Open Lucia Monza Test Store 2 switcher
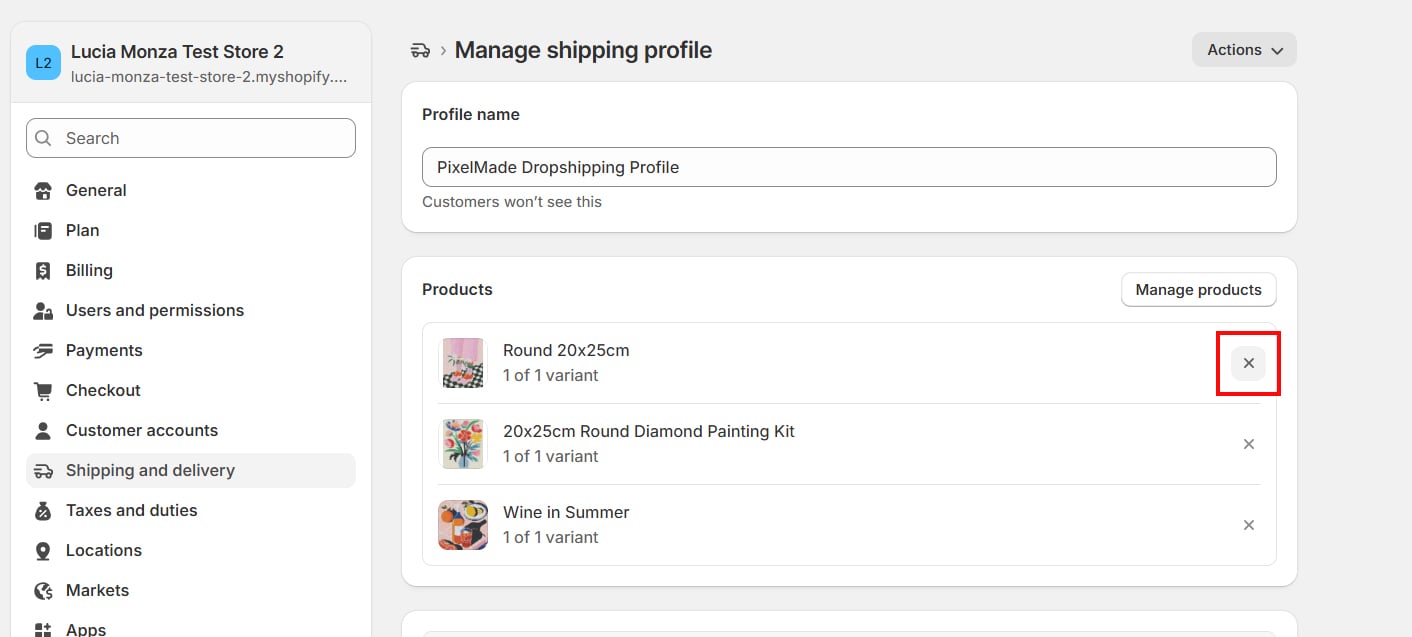Image resolution: width=1412 pixels, height=637 pixels. (x=190, y=62)
